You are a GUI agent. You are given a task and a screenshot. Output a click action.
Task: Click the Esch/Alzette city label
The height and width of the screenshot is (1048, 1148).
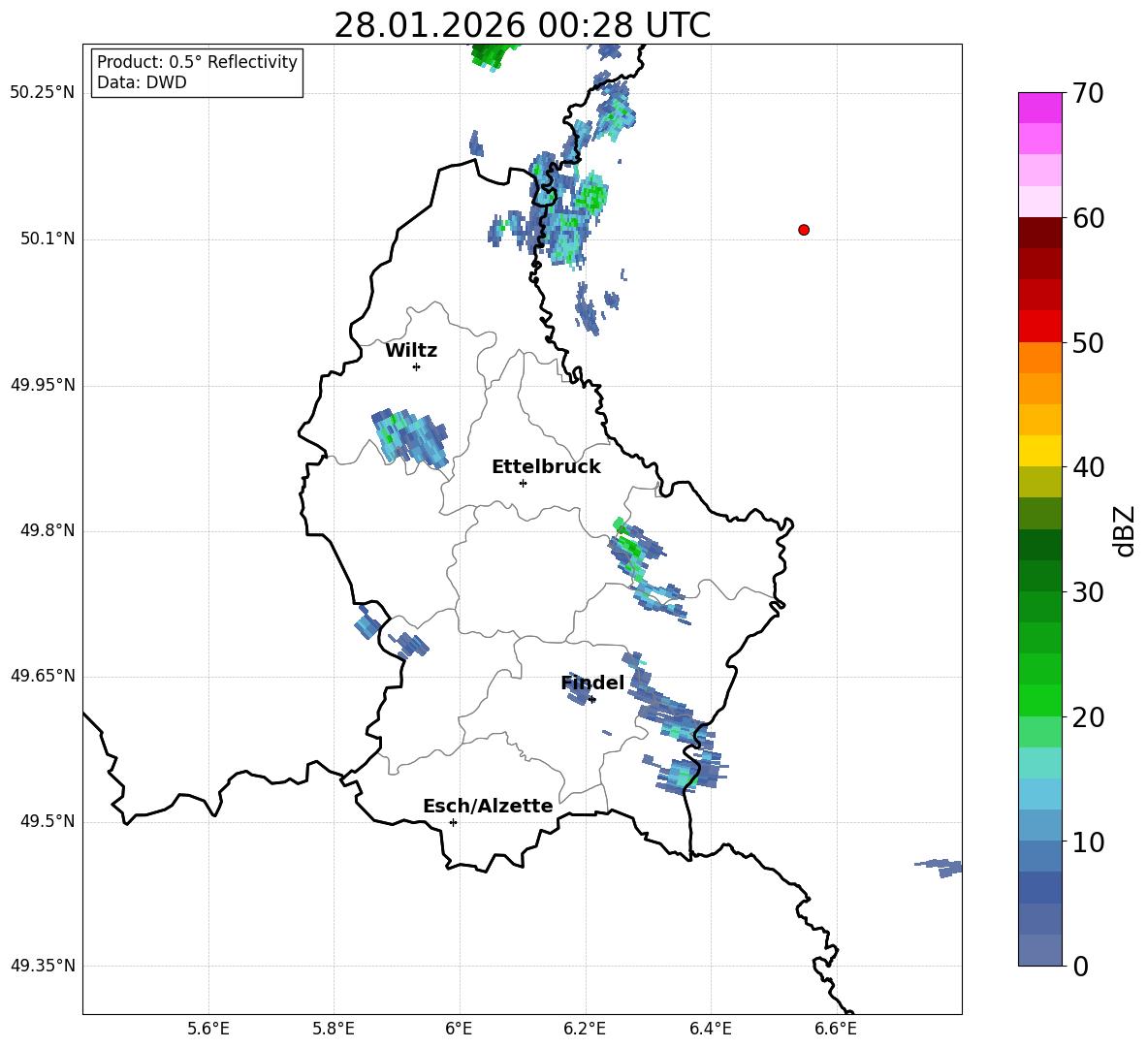488,806
